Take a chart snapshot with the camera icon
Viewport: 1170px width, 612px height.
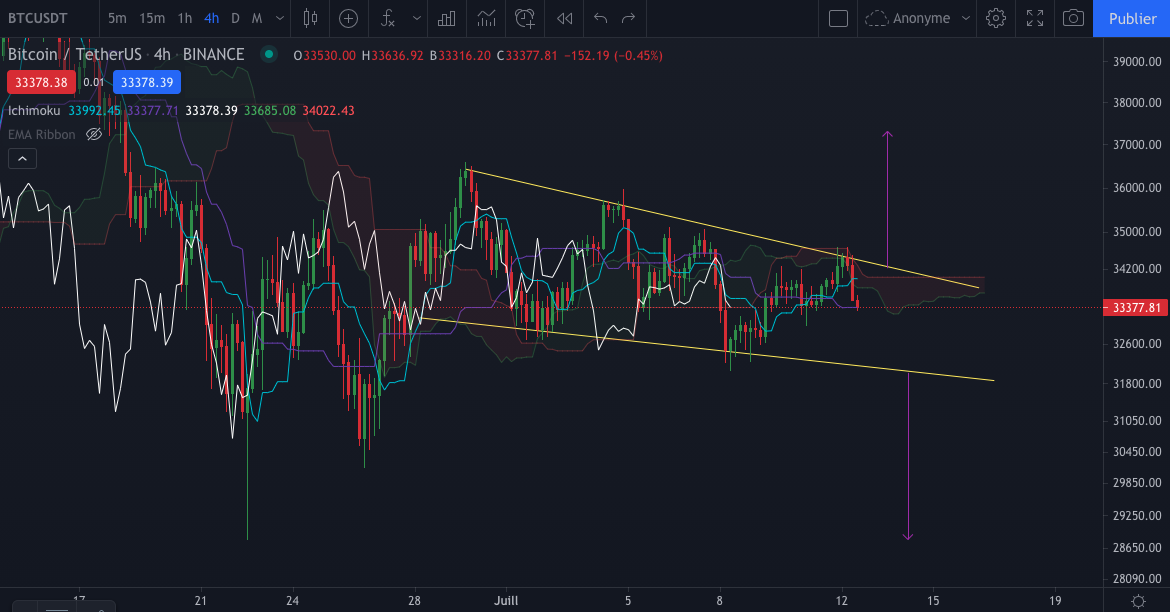1075,18
